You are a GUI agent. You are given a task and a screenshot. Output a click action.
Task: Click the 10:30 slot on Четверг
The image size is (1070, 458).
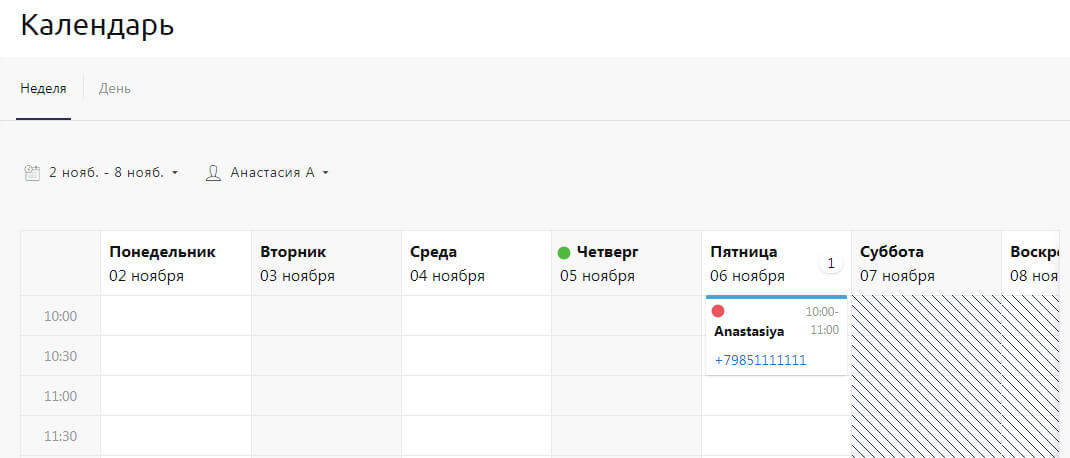pyautogui.click(x=626, y=356)
